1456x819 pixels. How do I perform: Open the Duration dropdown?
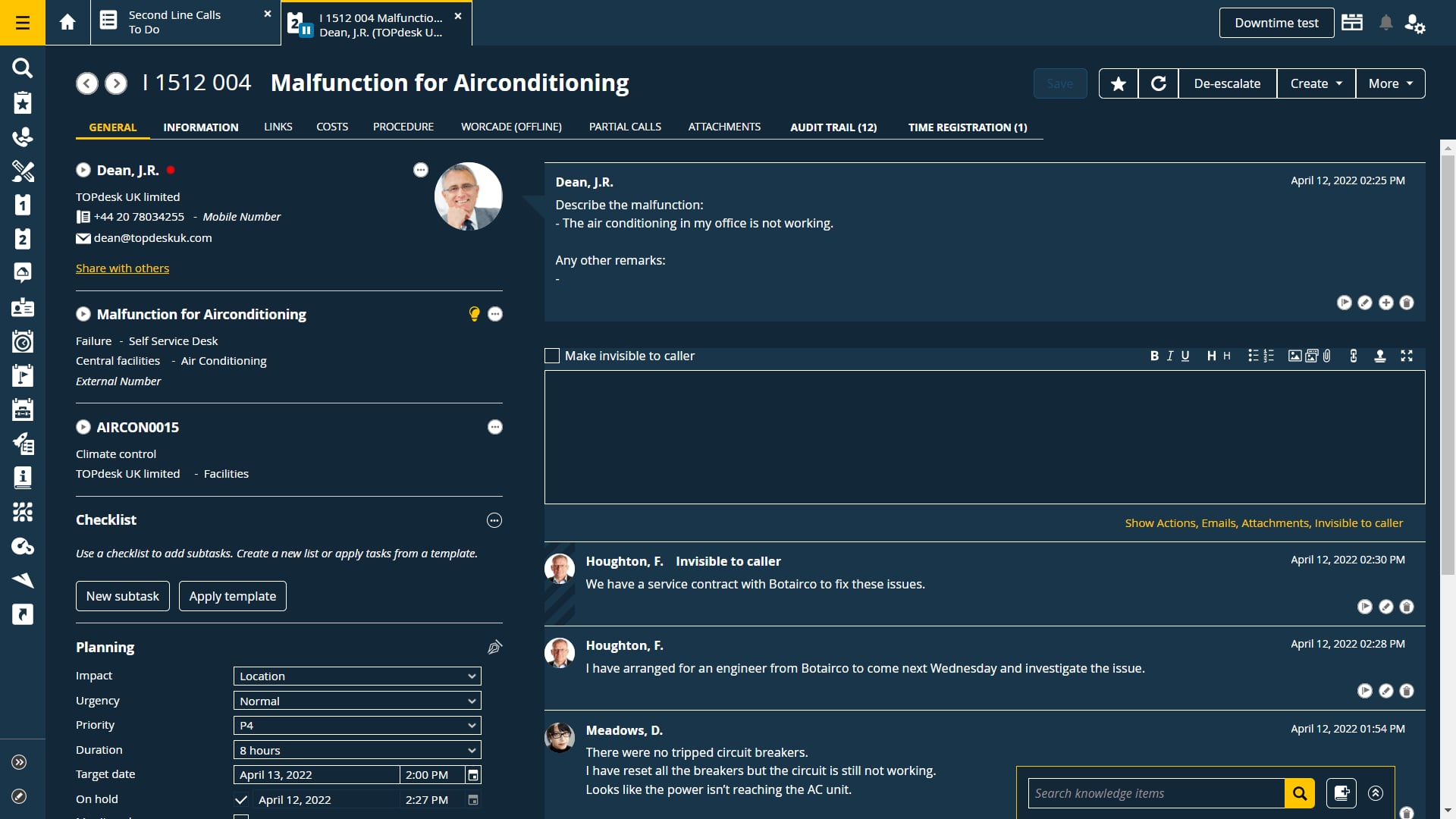coord(357,750)
